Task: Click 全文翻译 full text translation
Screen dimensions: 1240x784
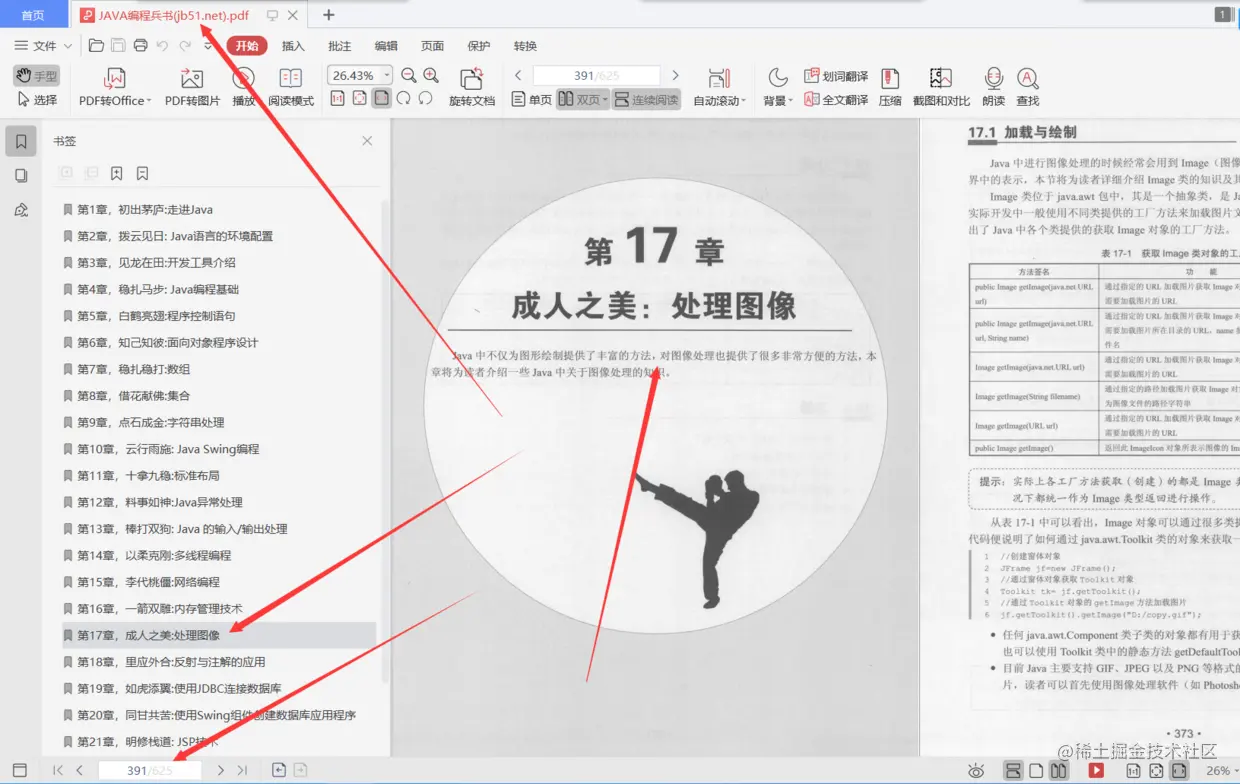Action: tap(837, 100)
